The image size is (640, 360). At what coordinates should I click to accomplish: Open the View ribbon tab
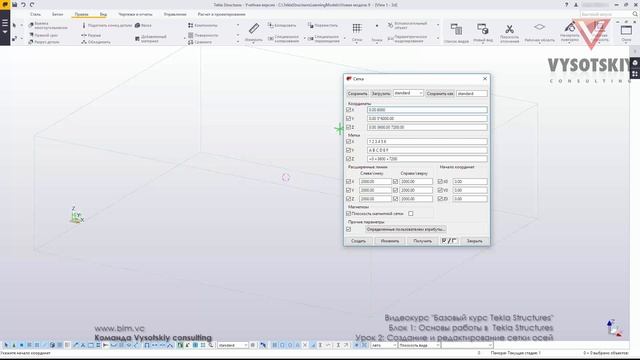(103, 14)
